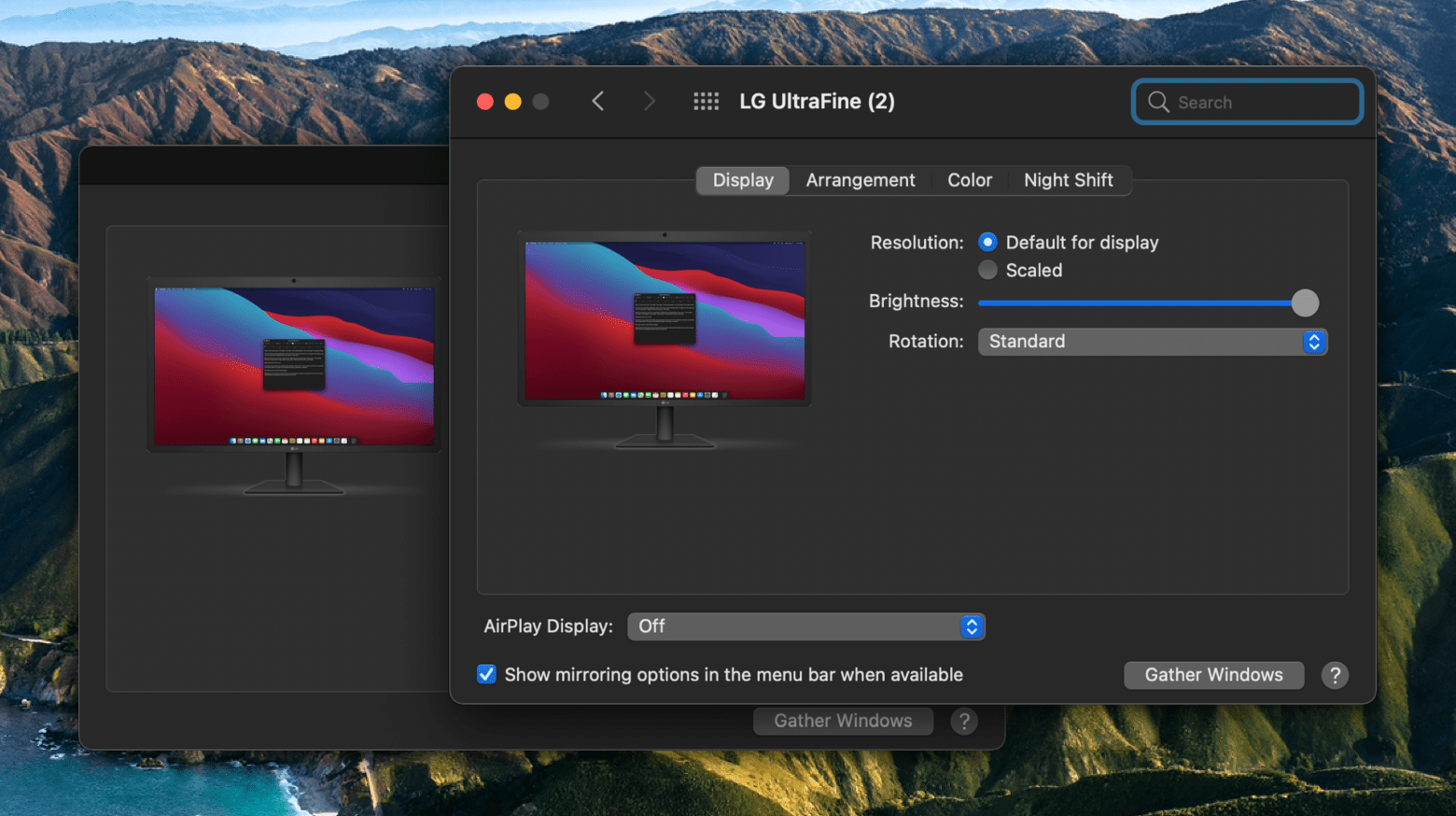Screen dimensions: 1456x816
Task: Switch to the Display tab
Action: point(743,180)
